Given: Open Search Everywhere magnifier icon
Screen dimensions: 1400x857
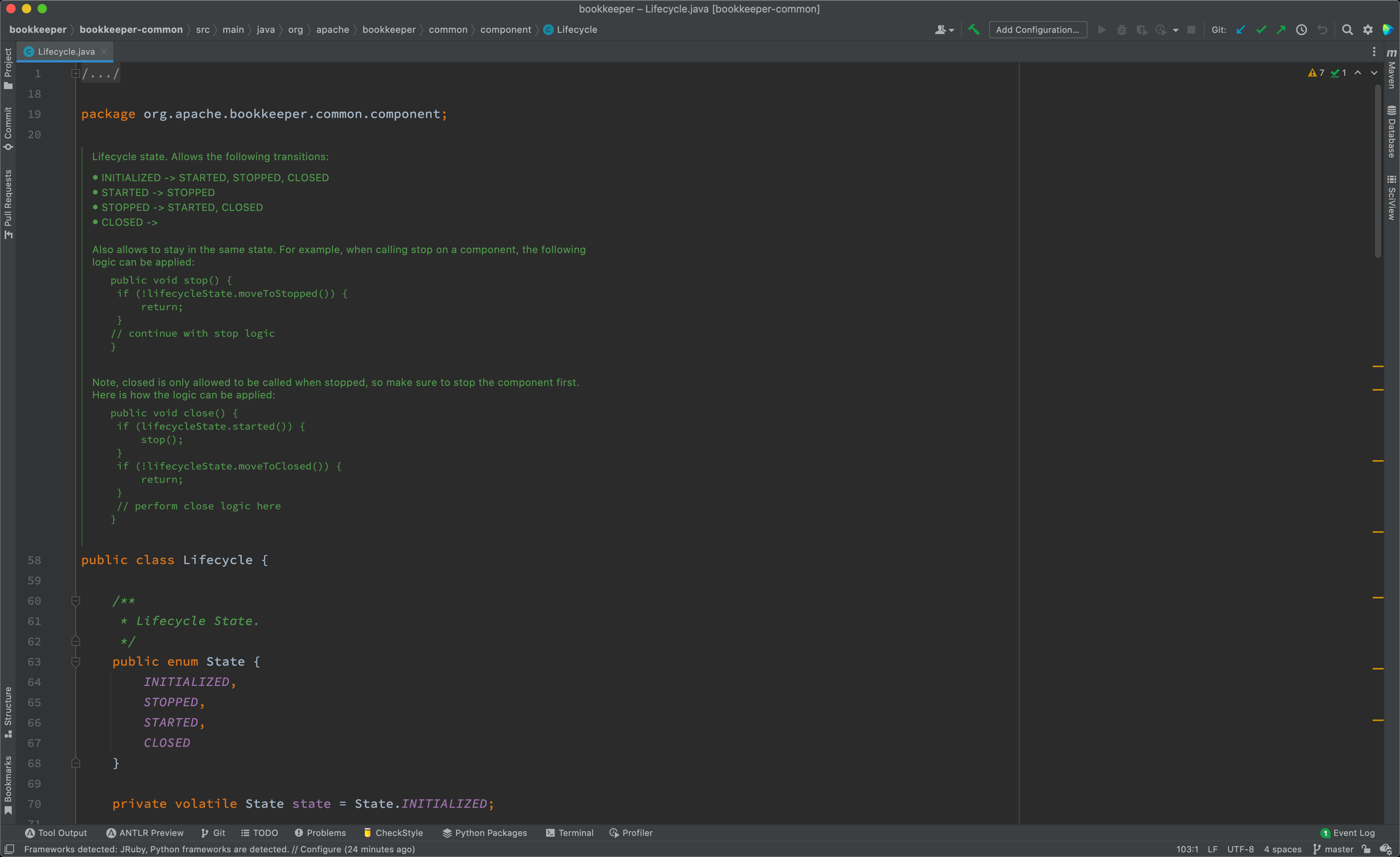Looking at the screenshot, I should 1347,30.
